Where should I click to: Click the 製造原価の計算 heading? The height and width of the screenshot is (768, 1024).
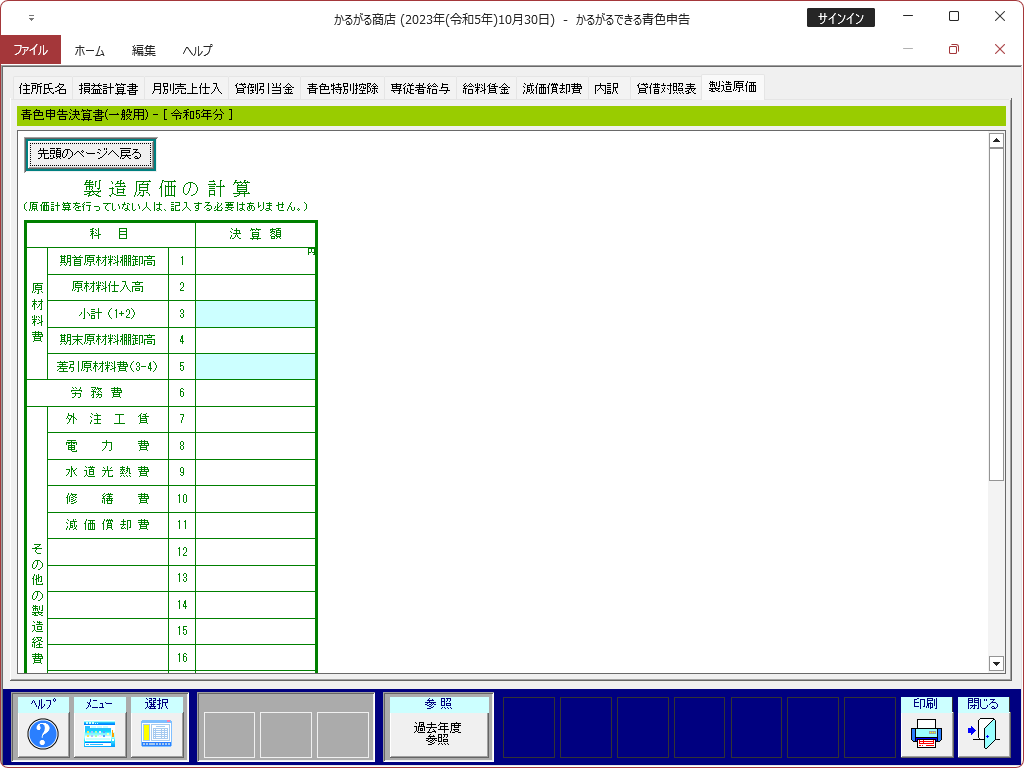167,189
